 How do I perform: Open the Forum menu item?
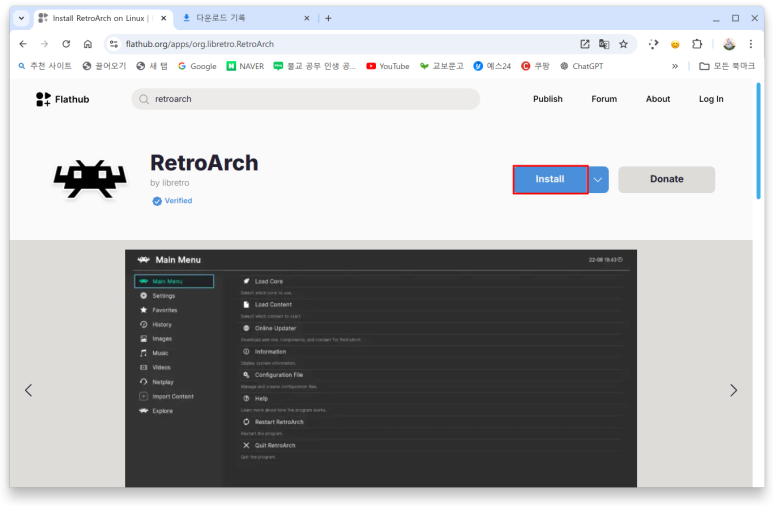point(604,99)
